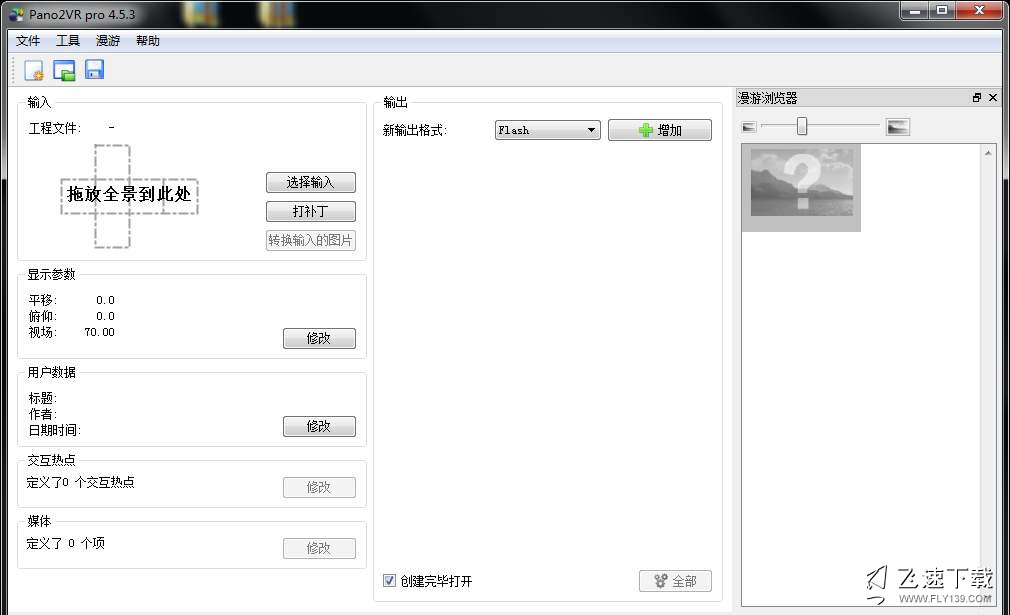Select the placeholder panorama thumbnail

(801, 187)
